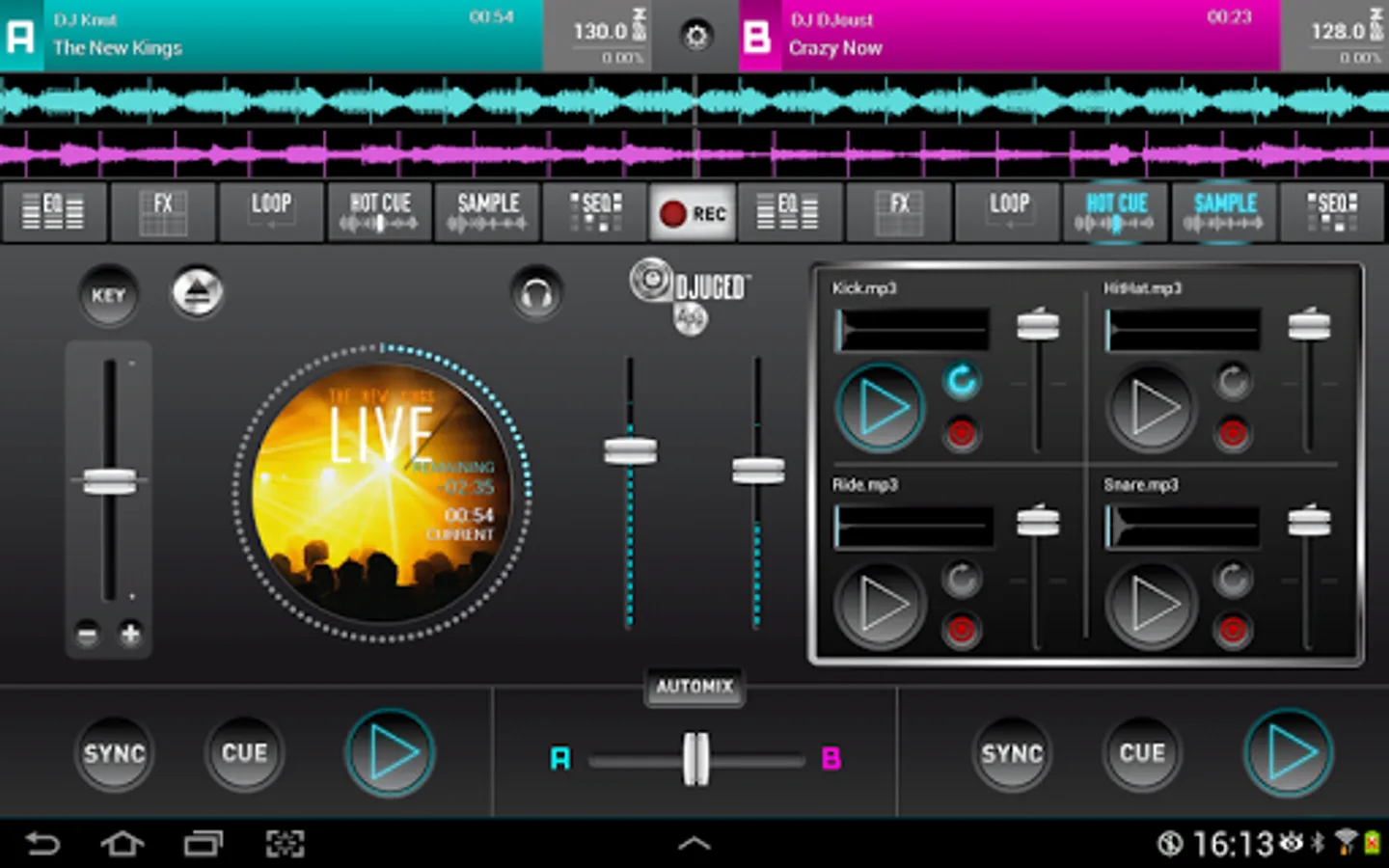Open the deck A FX tab
Viewport: 1389px width, 868px height.
tap(163, 212)
